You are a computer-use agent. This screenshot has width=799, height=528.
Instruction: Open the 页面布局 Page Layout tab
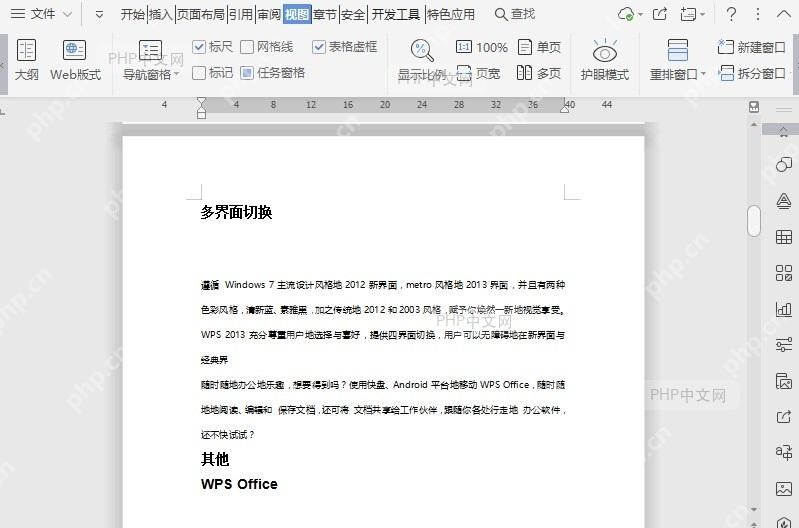pyautogui.click(x=201, y=14)
